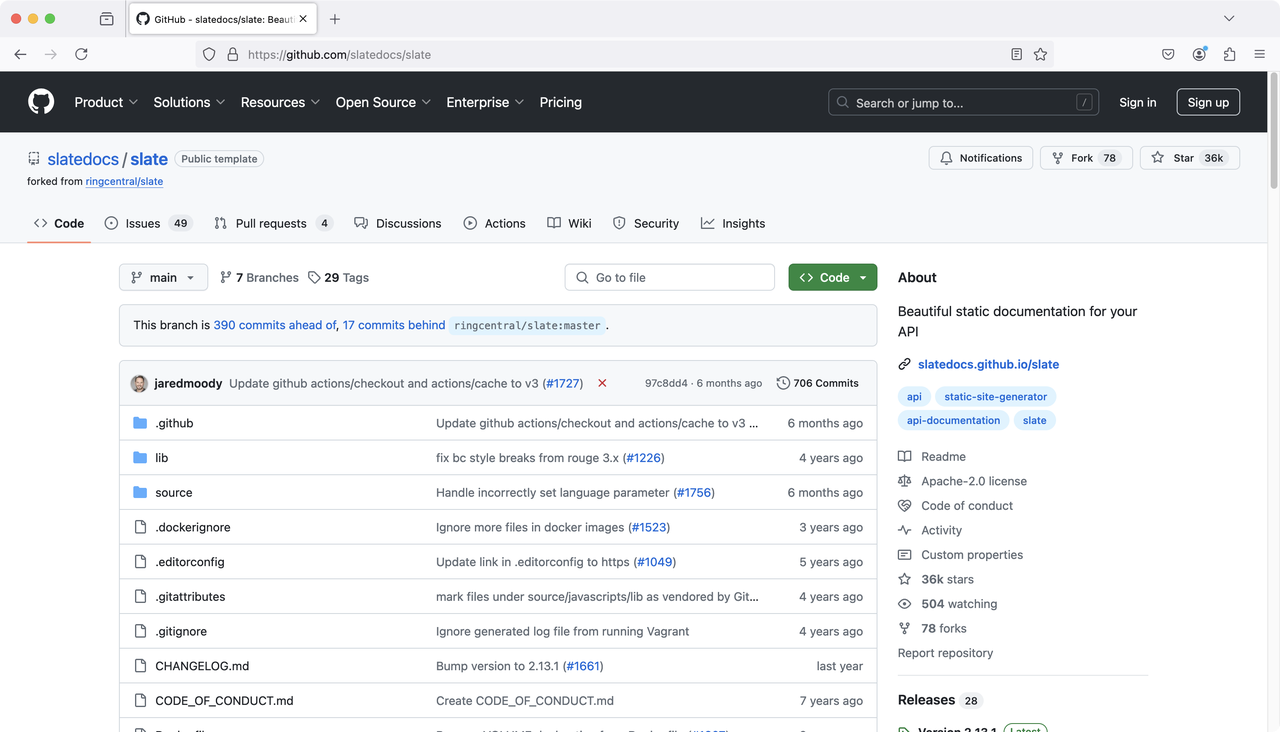Click the Sign up button
This screenshot has height=732, width=1280.
[x=1208, y=102]
